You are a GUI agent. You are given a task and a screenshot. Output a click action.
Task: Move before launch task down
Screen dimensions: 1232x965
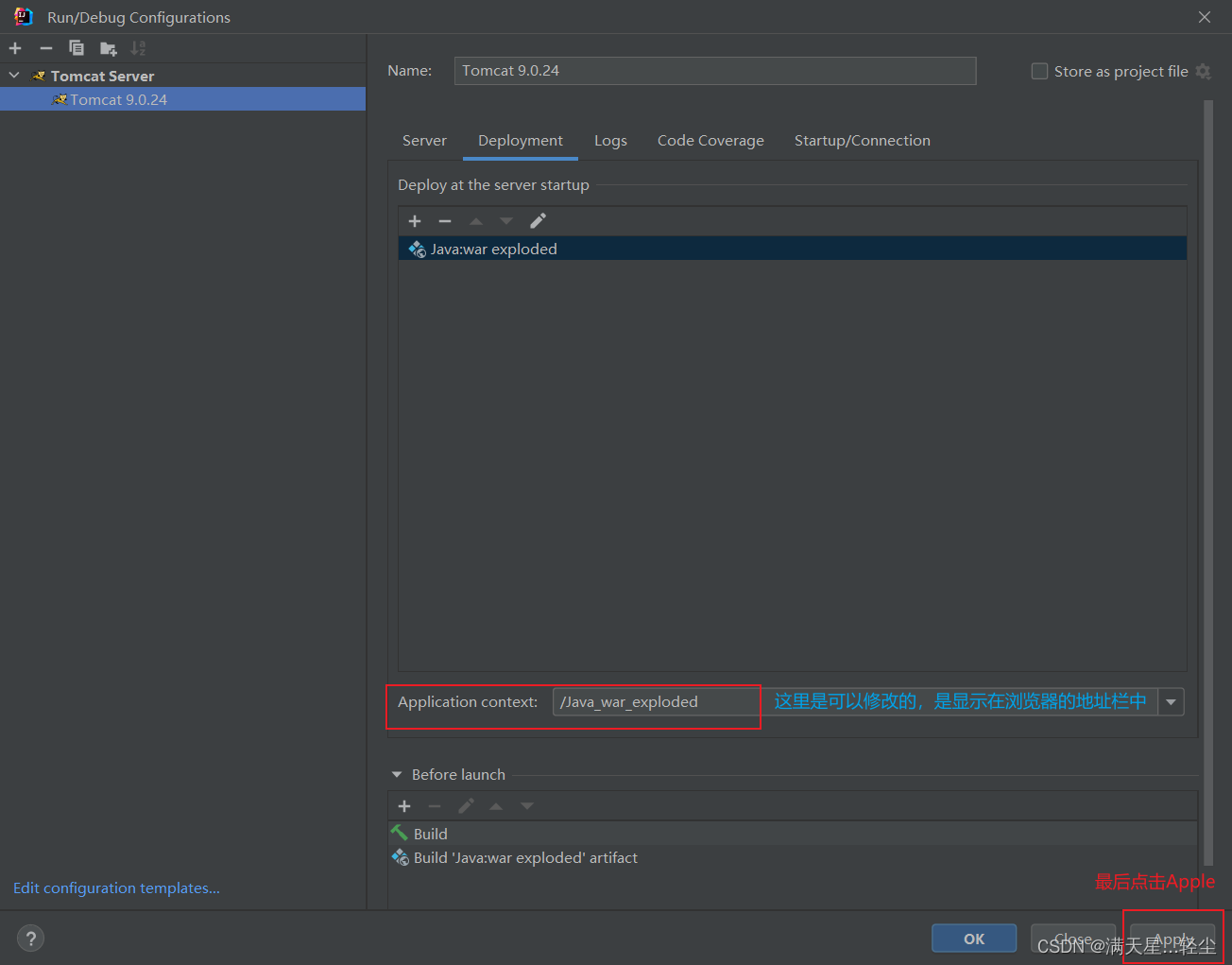point(527,806)
